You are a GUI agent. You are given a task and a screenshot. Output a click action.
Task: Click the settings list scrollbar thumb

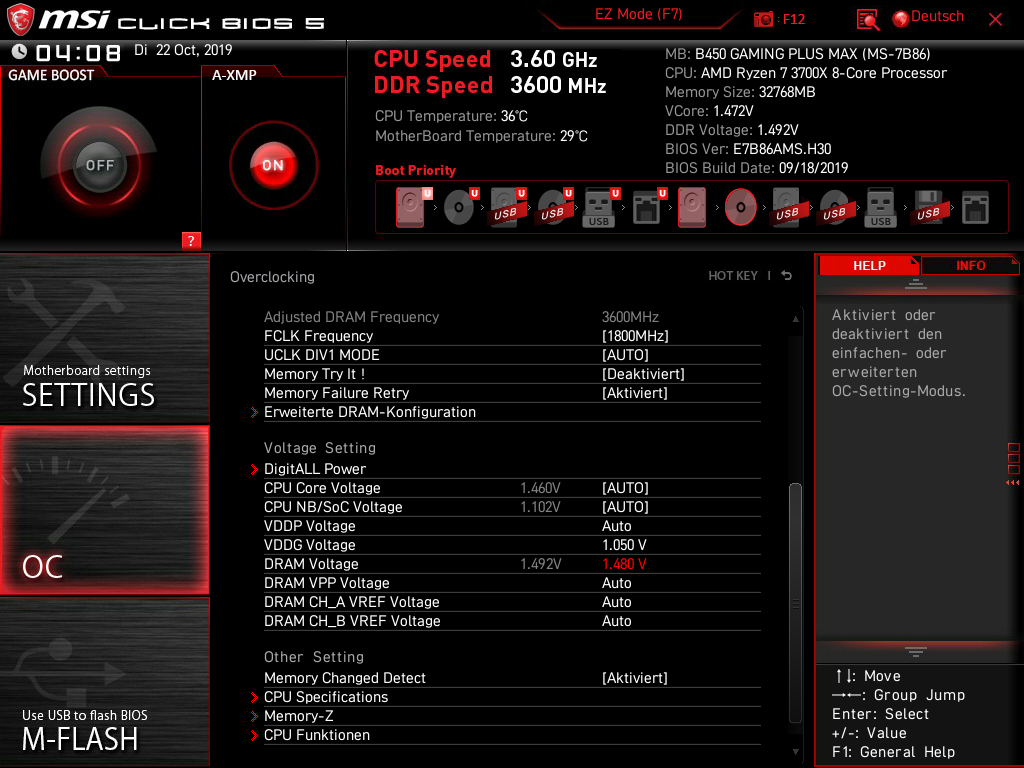(x=795, y=601)
